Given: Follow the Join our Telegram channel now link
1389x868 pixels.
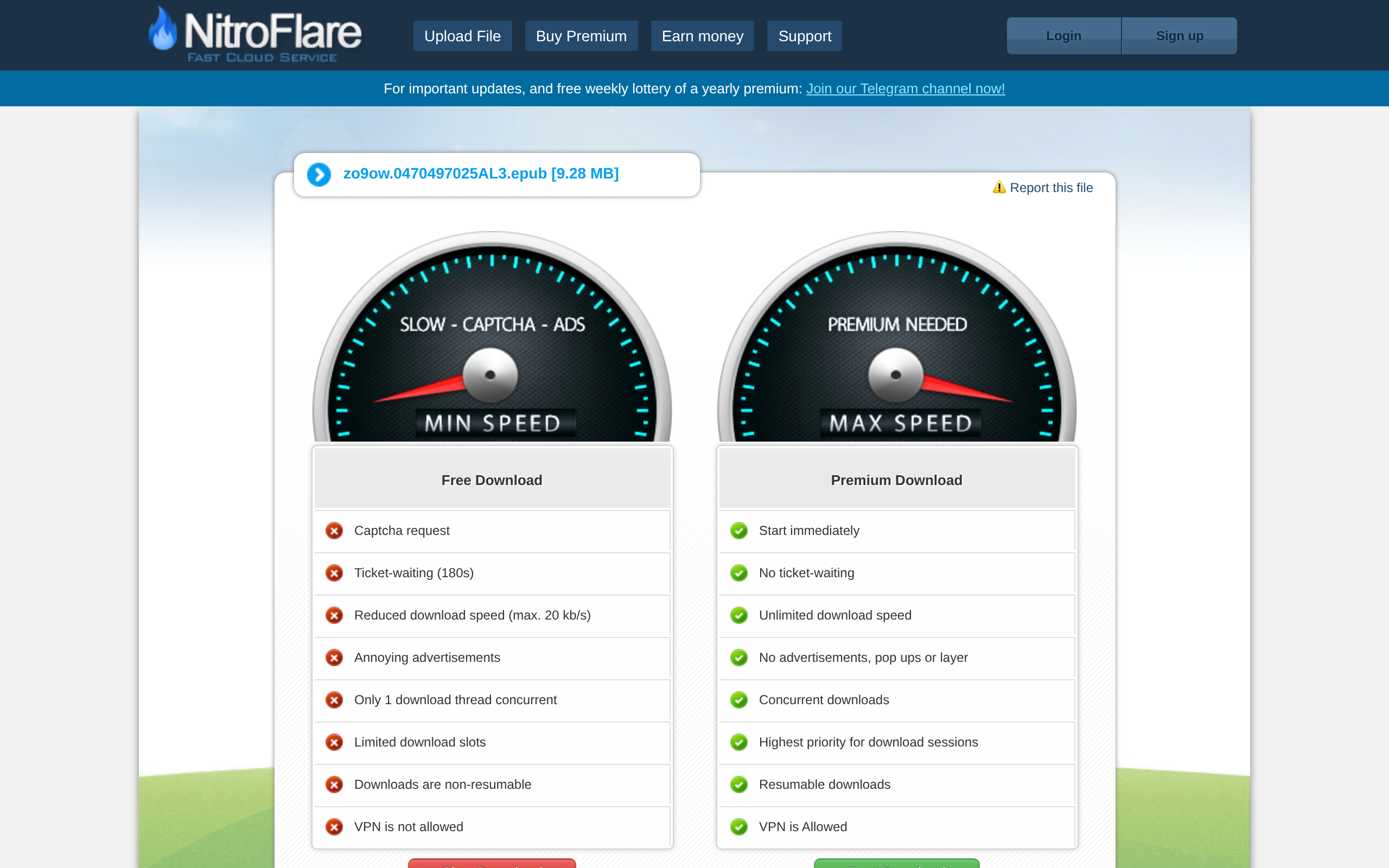Looking at the screenshot, I should [906, 89].
